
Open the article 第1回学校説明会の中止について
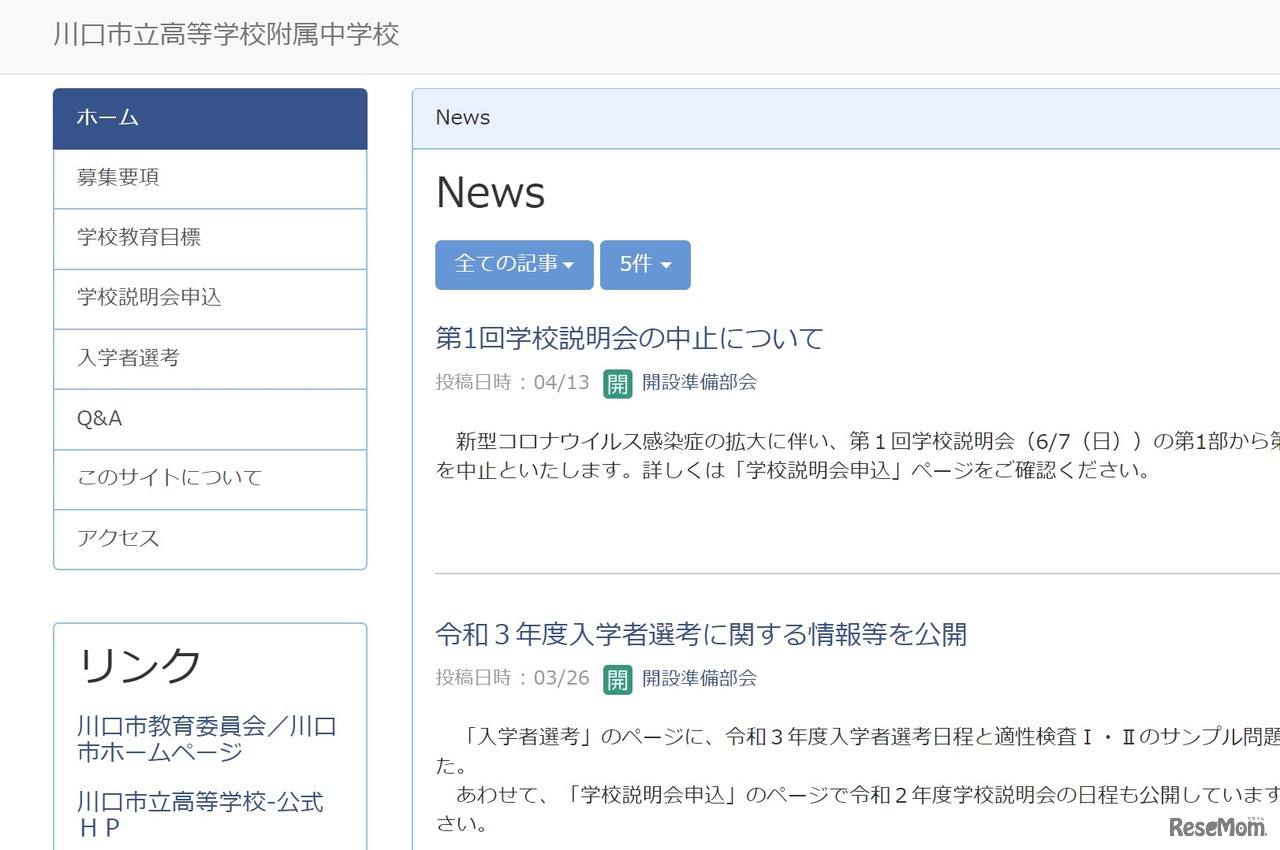628,338
